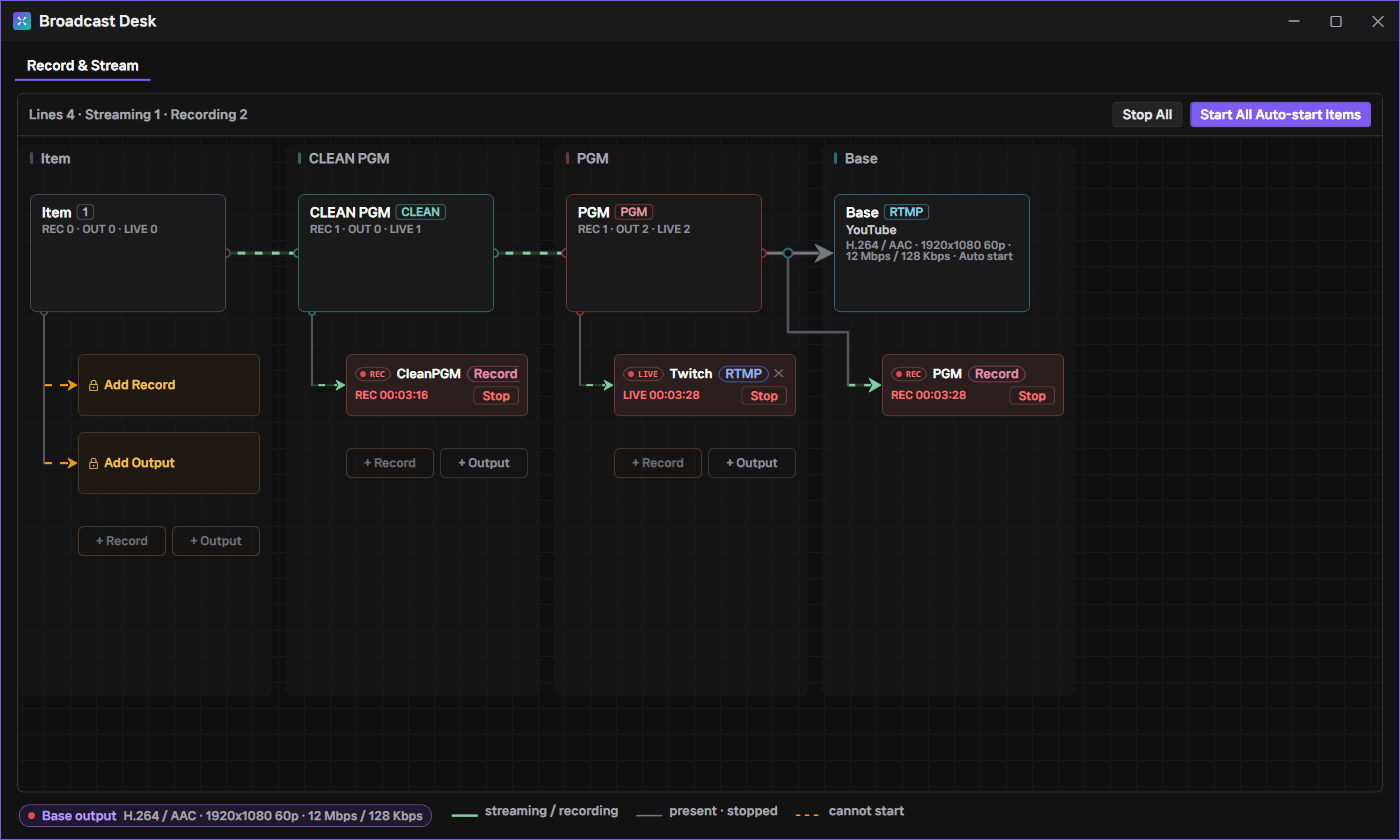Screen dimensions: 1400x840
Task: Click the "present · stopped" legend label
Action: 723,811
